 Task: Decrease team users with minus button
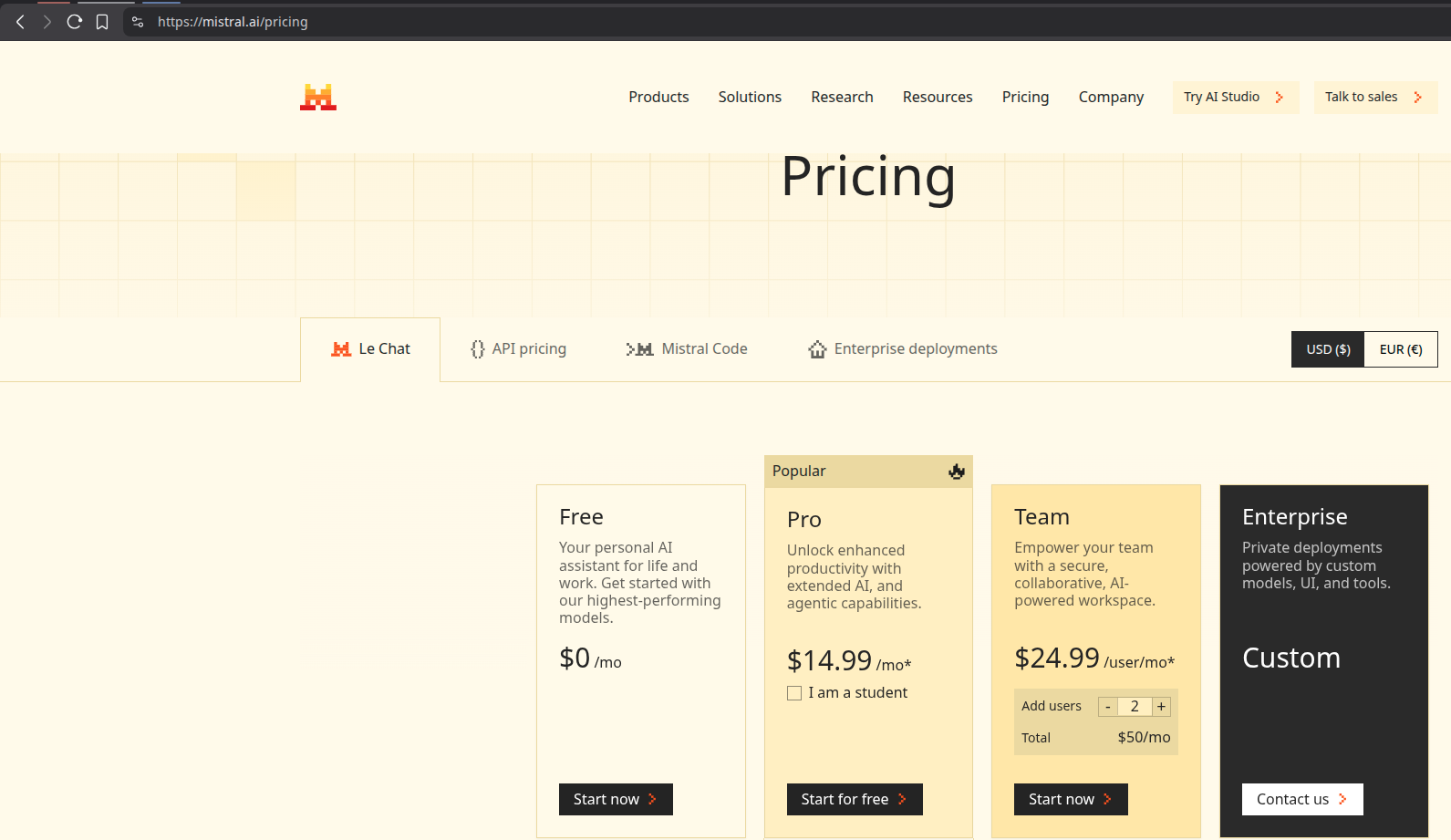1108,707
